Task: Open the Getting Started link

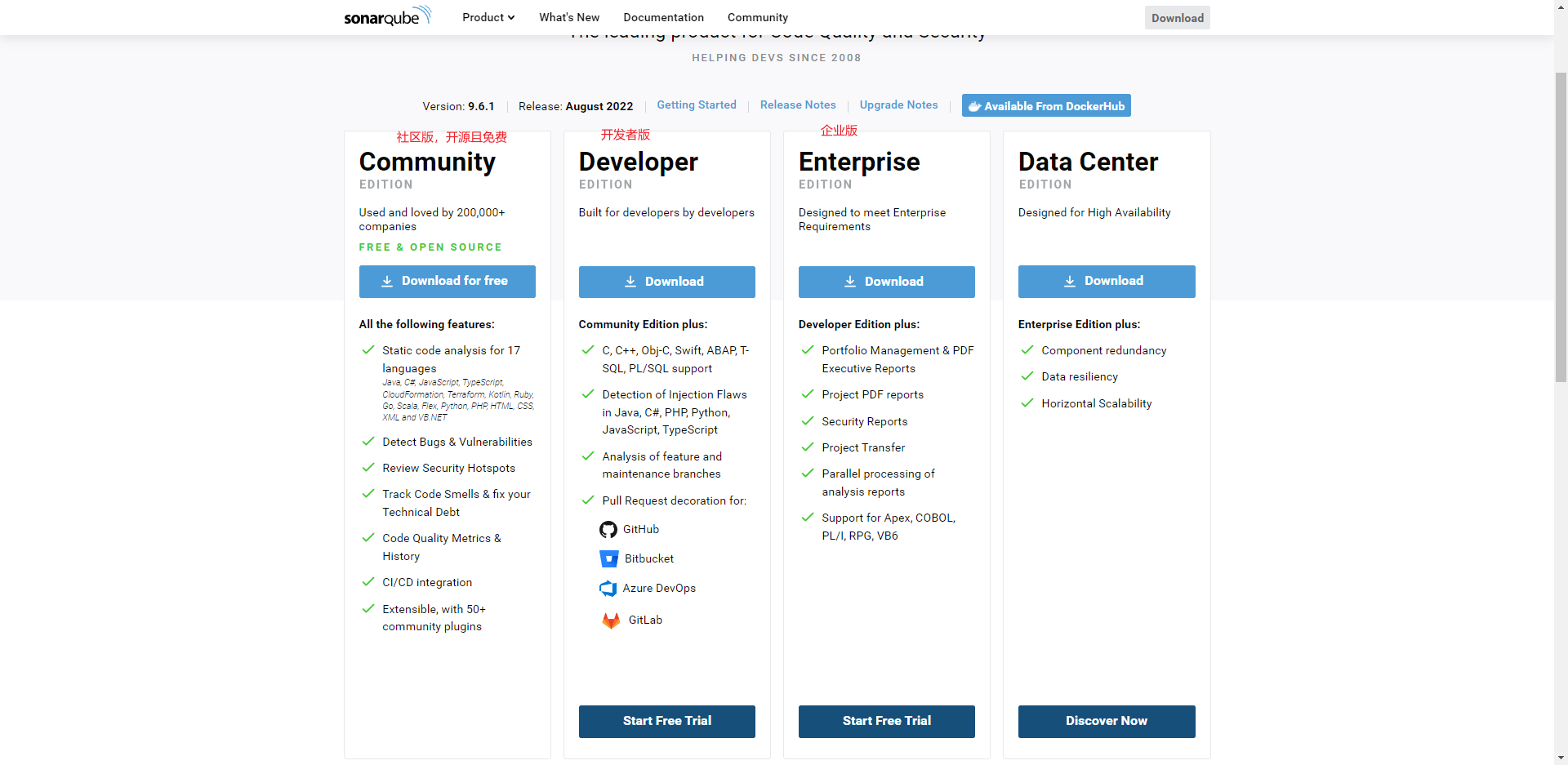Action: (x=697, y=105)
